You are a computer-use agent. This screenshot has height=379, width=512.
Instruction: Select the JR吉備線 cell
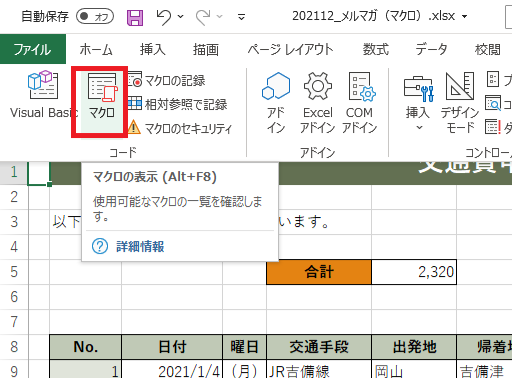(x=319, y=370)
